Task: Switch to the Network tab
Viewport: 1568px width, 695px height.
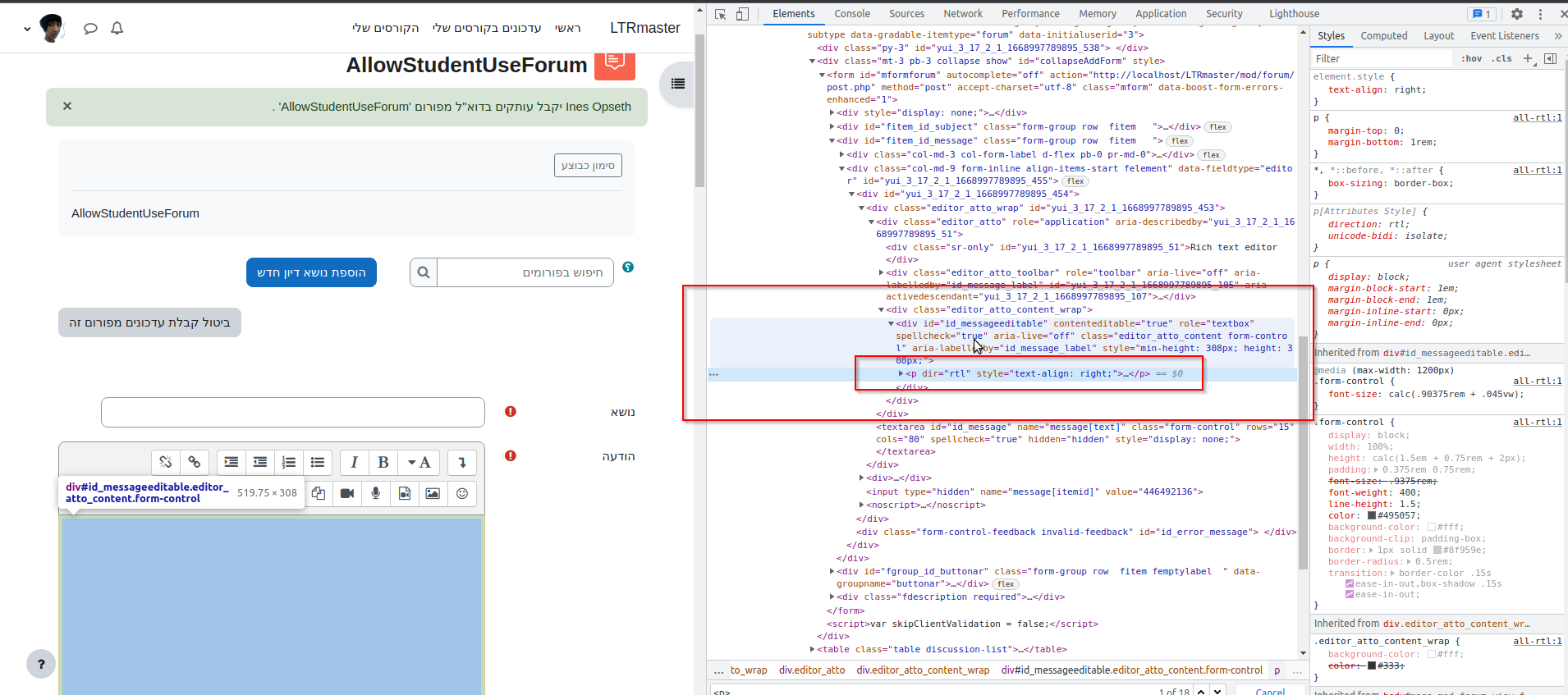Action: pos(963,14)
